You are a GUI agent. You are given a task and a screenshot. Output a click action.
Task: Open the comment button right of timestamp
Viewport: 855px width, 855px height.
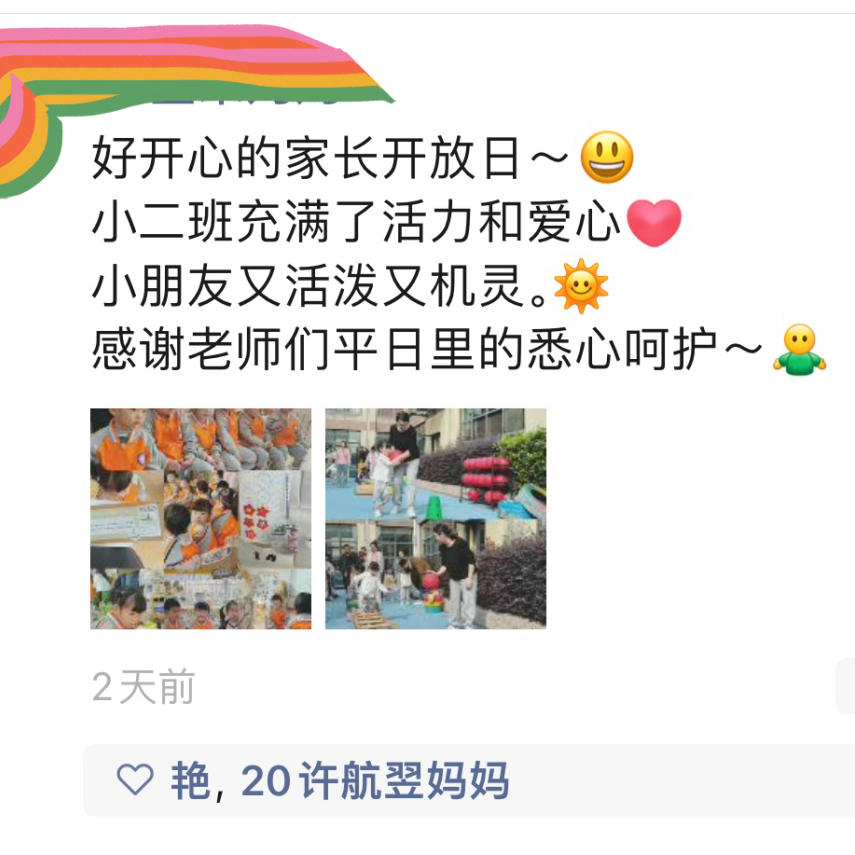click(845, 686)
